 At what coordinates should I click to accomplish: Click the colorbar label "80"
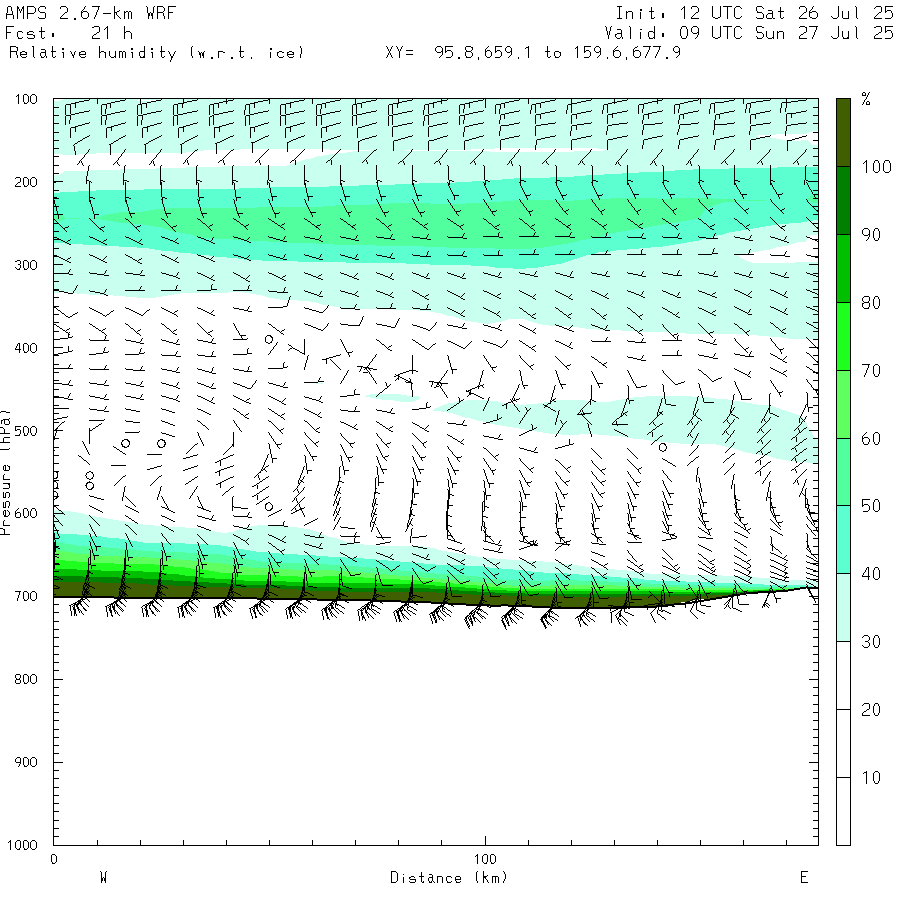871,303
